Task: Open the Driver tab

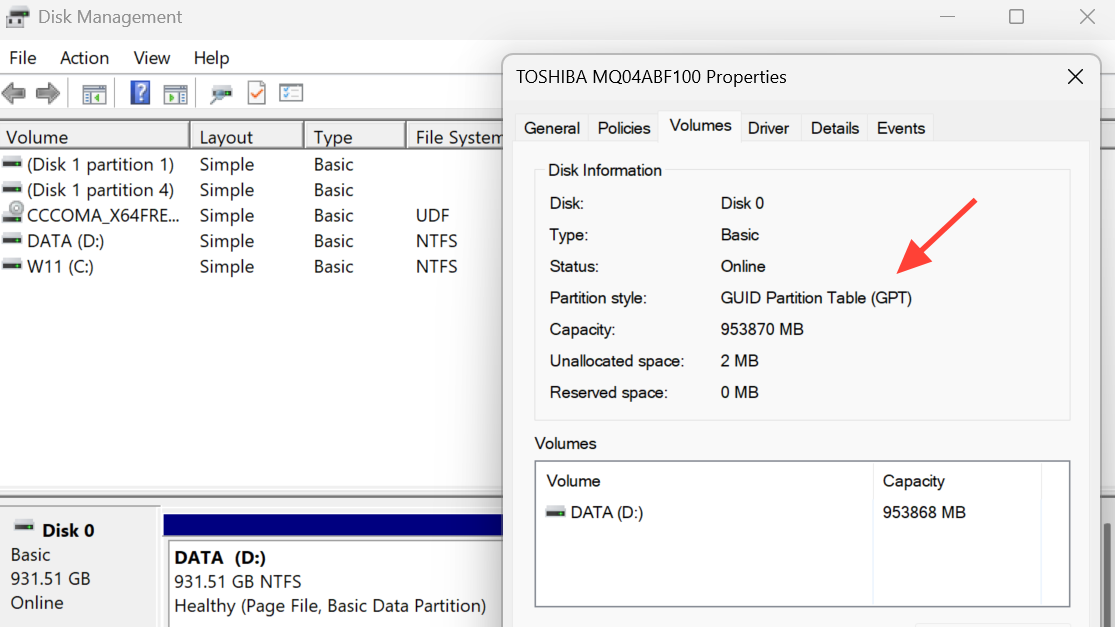Action: 768,128
